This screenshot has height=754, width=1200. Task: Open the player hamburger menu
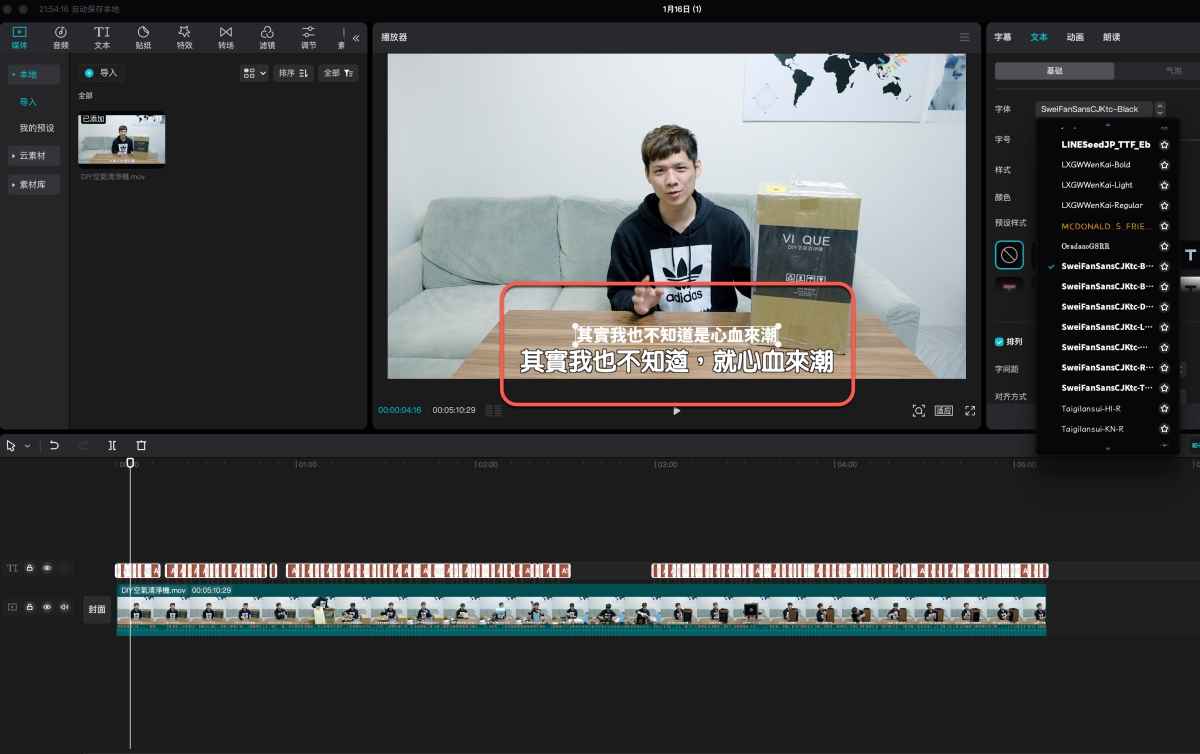[964, 37]
